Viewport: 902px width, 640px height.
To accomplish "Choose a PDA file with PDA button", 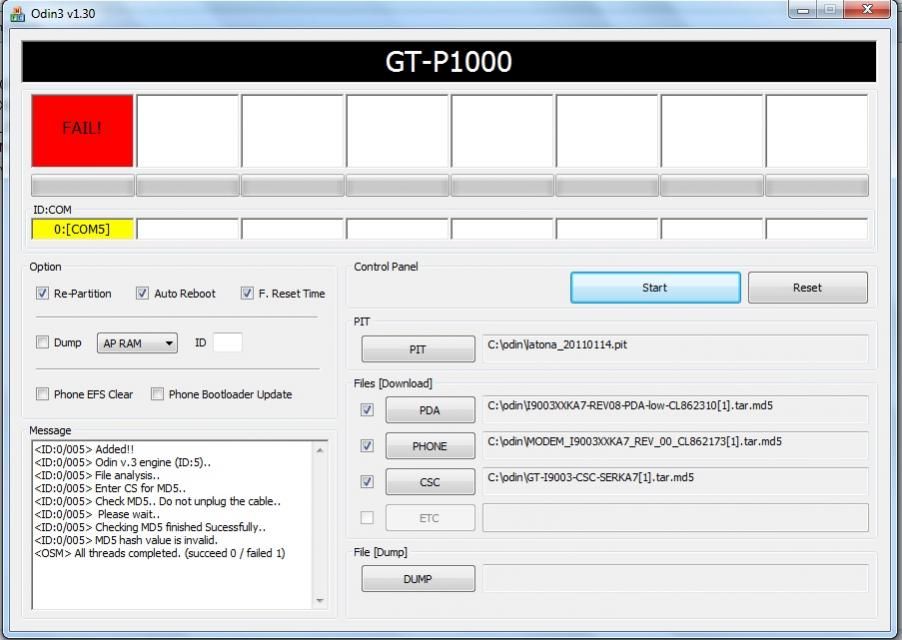I will [430, 410].
